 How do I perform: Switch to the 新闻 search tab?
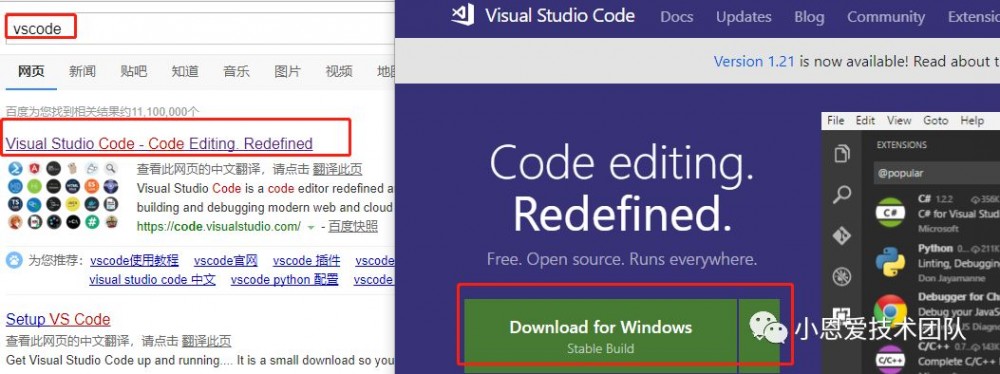[82, 71]
